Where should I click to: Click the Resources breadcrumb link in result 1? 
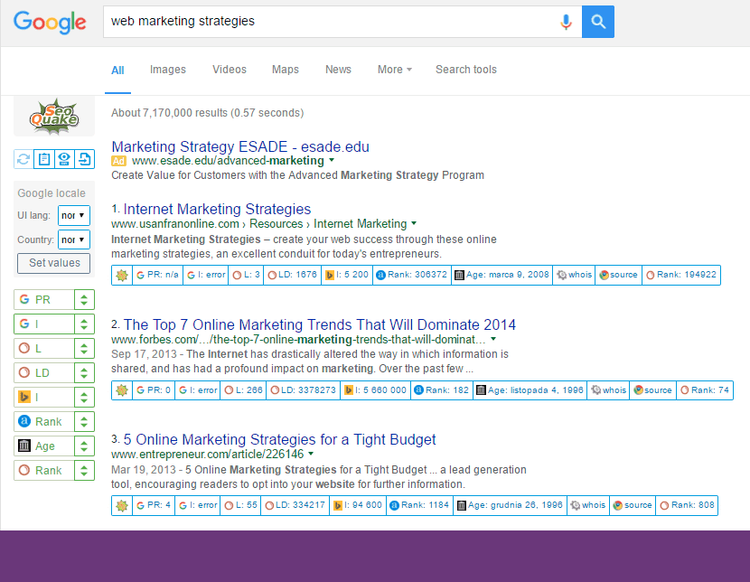tap(276, 224)
